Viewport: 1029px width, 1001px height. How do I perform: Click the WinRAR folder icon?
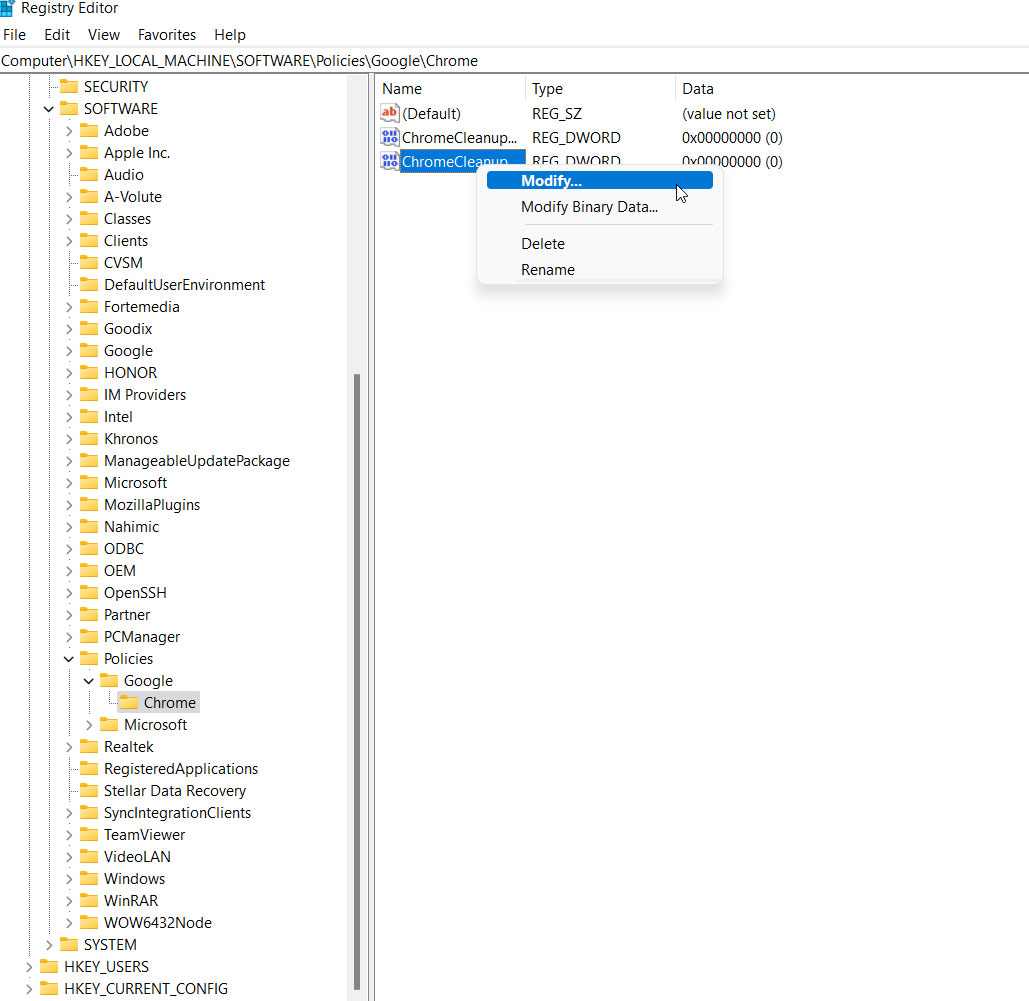coord(89,901)
